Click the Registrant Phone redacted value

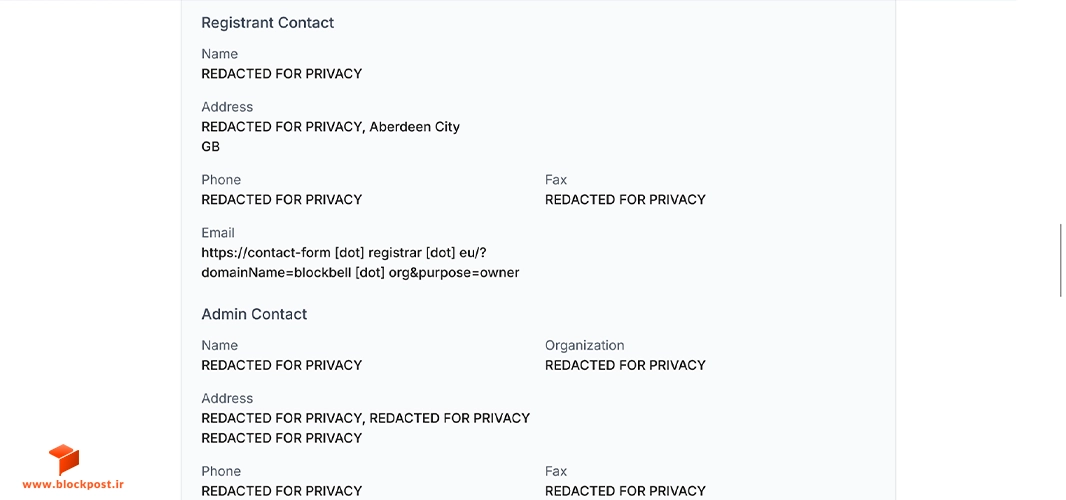click(281, 200)
